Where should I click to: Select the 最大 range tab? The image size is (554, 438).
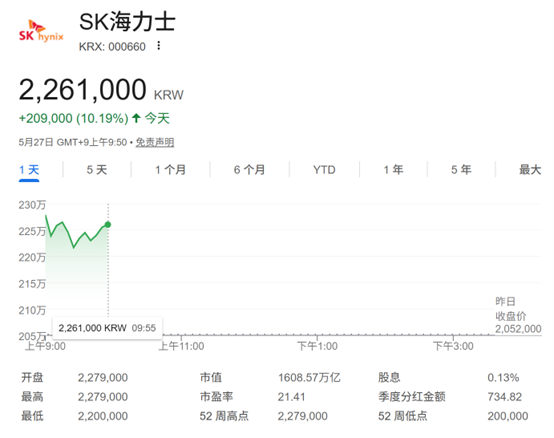coord(530,170)
